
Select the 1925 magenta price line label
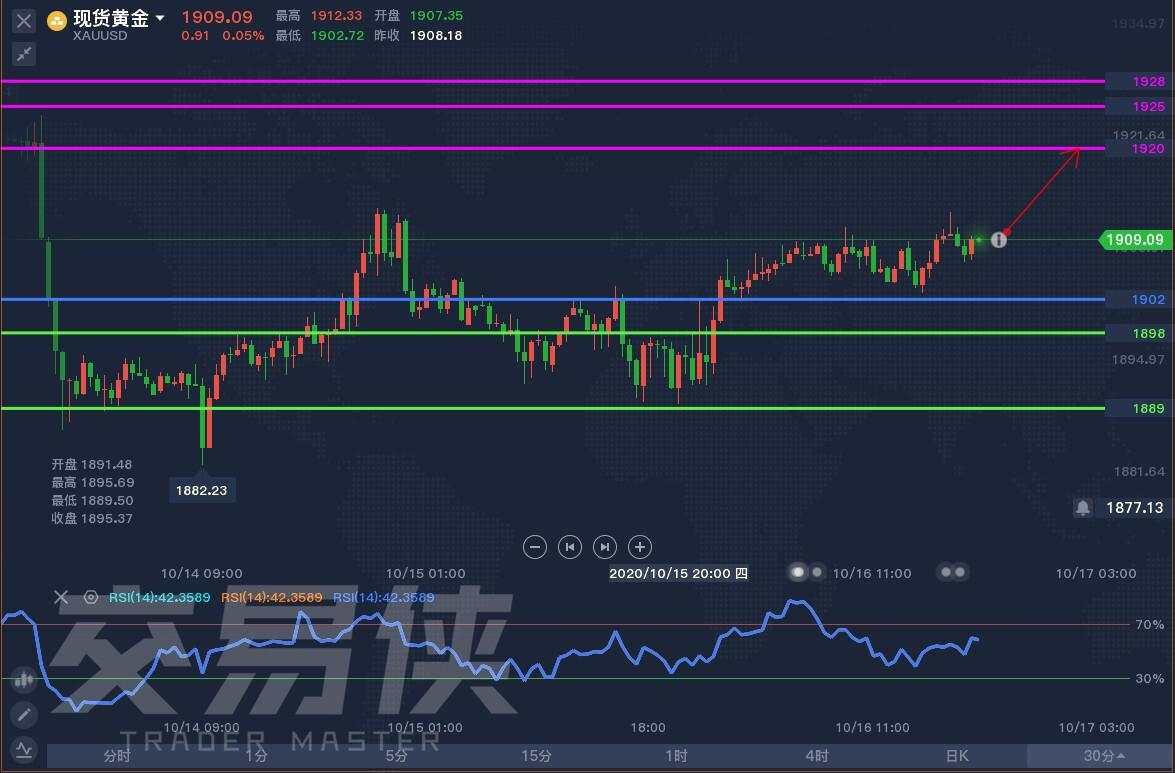1149,106
